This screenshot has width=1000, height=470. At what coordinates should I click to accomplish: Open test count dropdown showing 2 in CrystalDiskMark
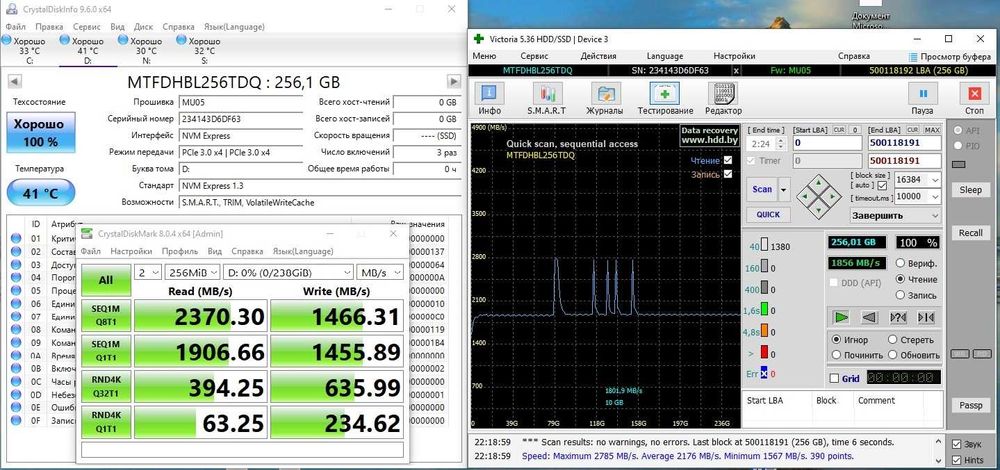(x=147, y=272)
